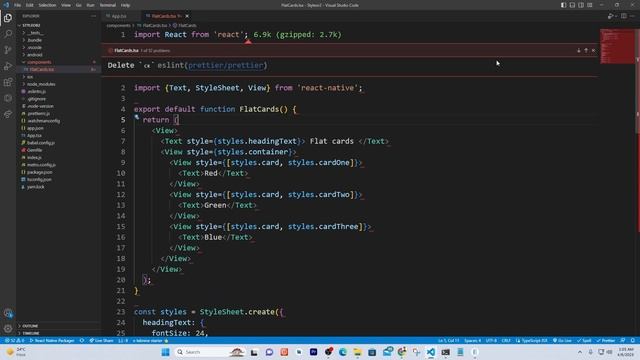Go to previous problem arrow in peek
Image resolution: width=640 pixels, height=360 pixels.
586,51
